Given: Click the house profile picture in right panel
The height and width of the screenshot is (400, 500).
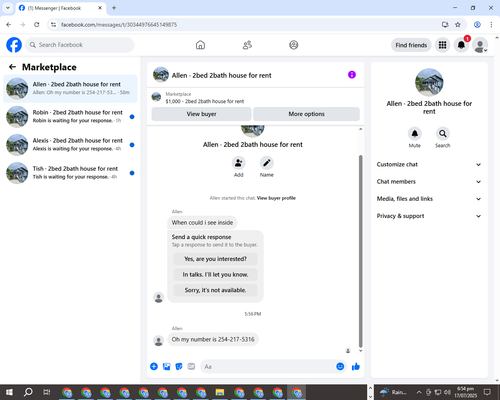Looking at the screenshot, I should pyautogui.click(x=429, y=82).
